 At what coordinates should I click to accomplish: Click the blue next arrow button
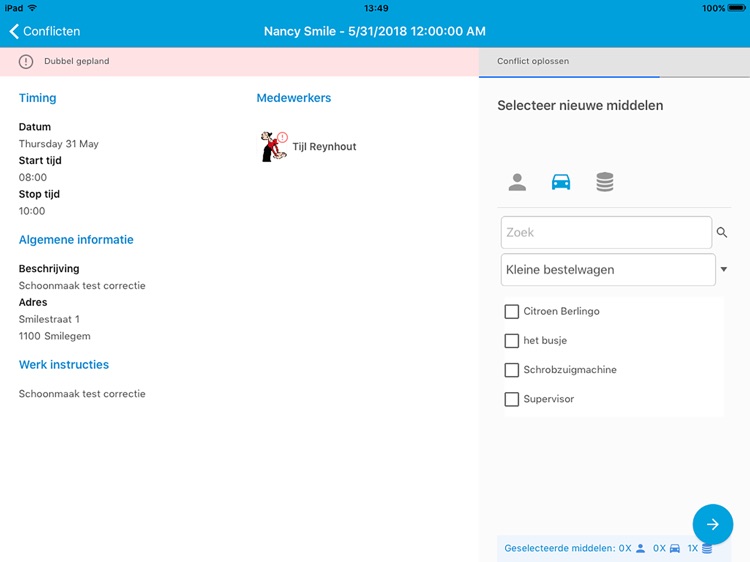point(712,524)
